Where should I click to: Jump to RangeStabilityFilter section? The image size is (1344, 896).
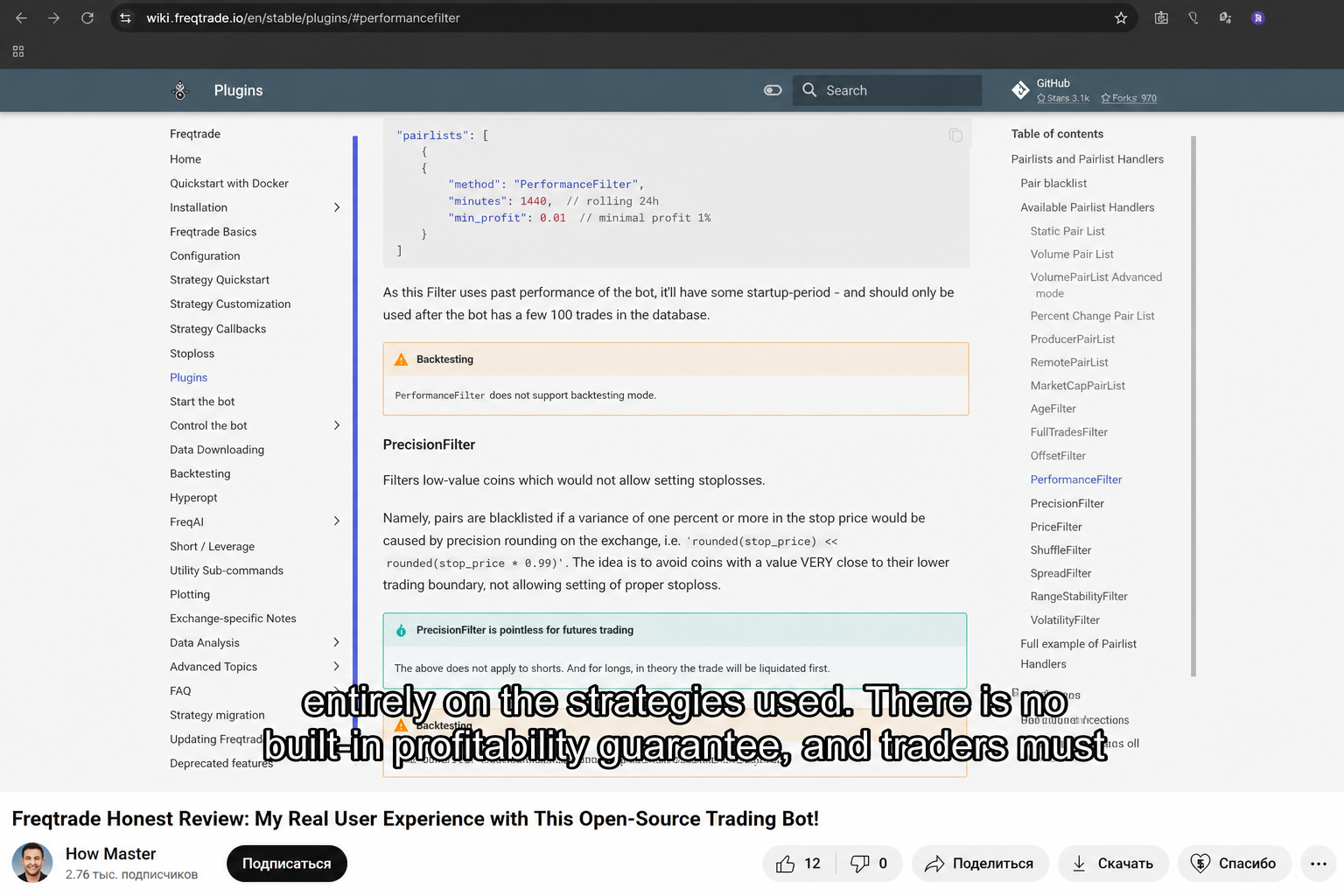[x=1079, y=597]
